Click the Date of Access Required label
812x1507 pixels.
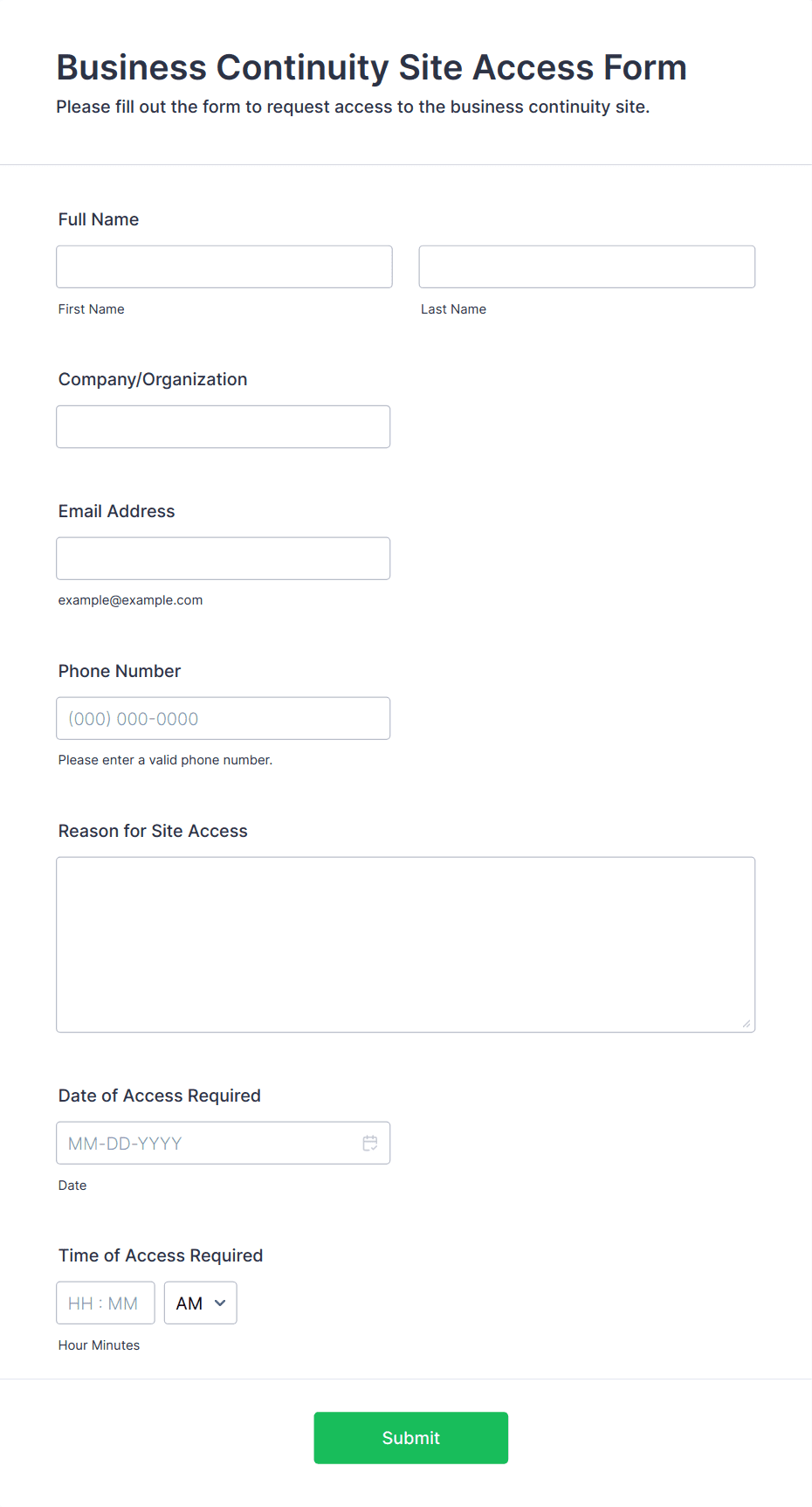[x=160, y=1096]
